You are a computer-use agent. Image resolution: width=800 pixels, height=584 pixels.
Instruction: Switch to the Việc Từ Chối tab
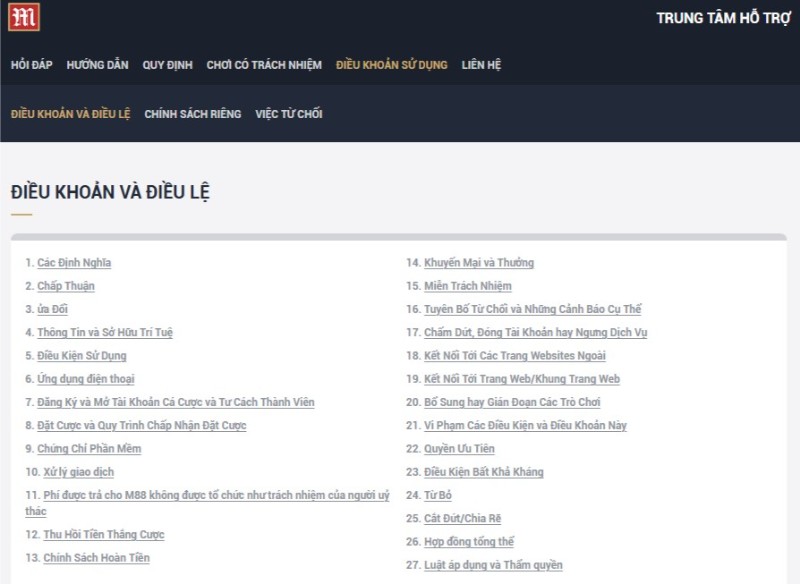pyautogui.click(x=288, y=114)
